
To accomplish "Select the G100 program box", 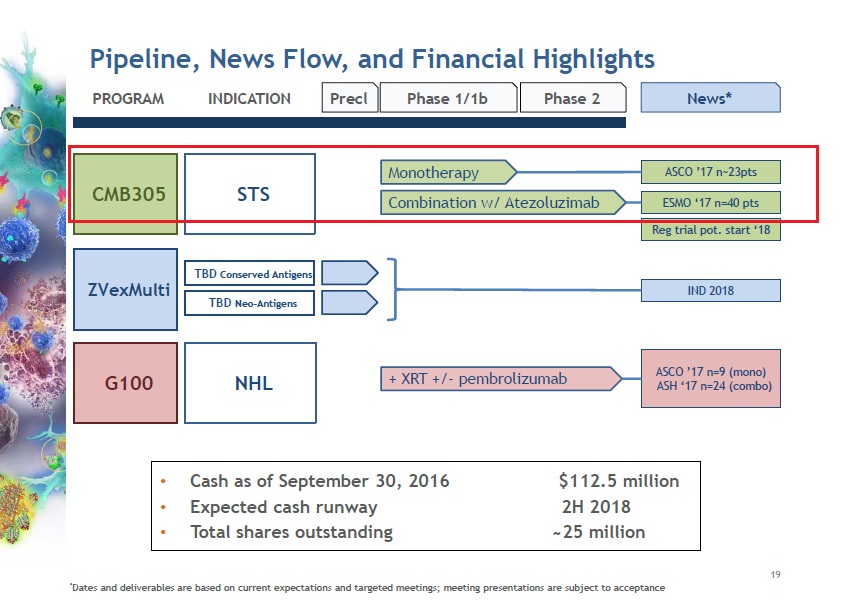I will click(125, 383).
